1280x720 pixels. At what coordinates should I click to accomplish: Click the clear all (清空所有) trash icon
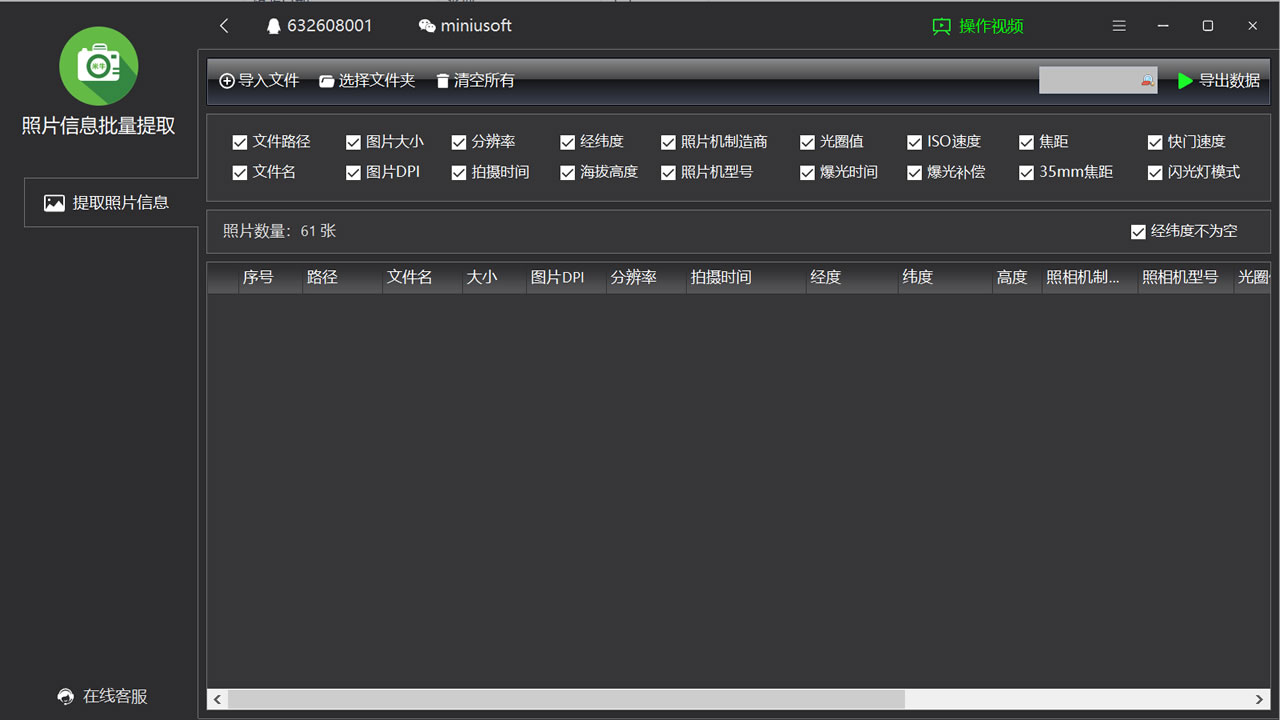click(442, 80)
